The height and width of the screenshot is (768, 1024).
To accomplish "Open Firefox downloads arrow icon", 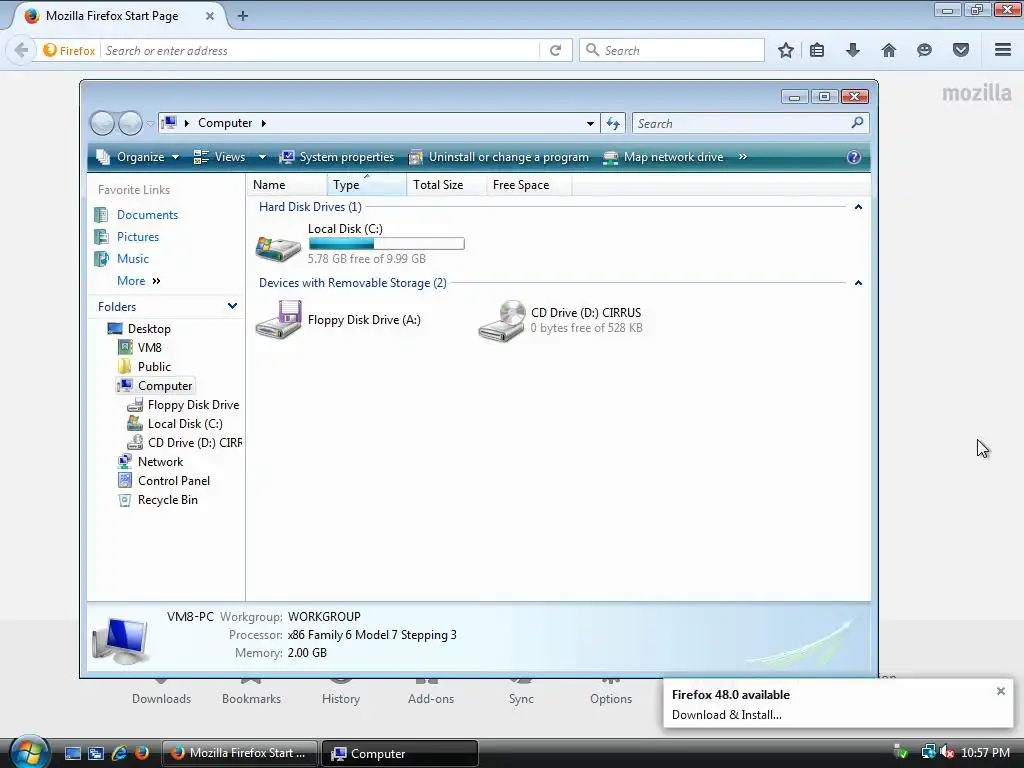I will click(852, 50).
